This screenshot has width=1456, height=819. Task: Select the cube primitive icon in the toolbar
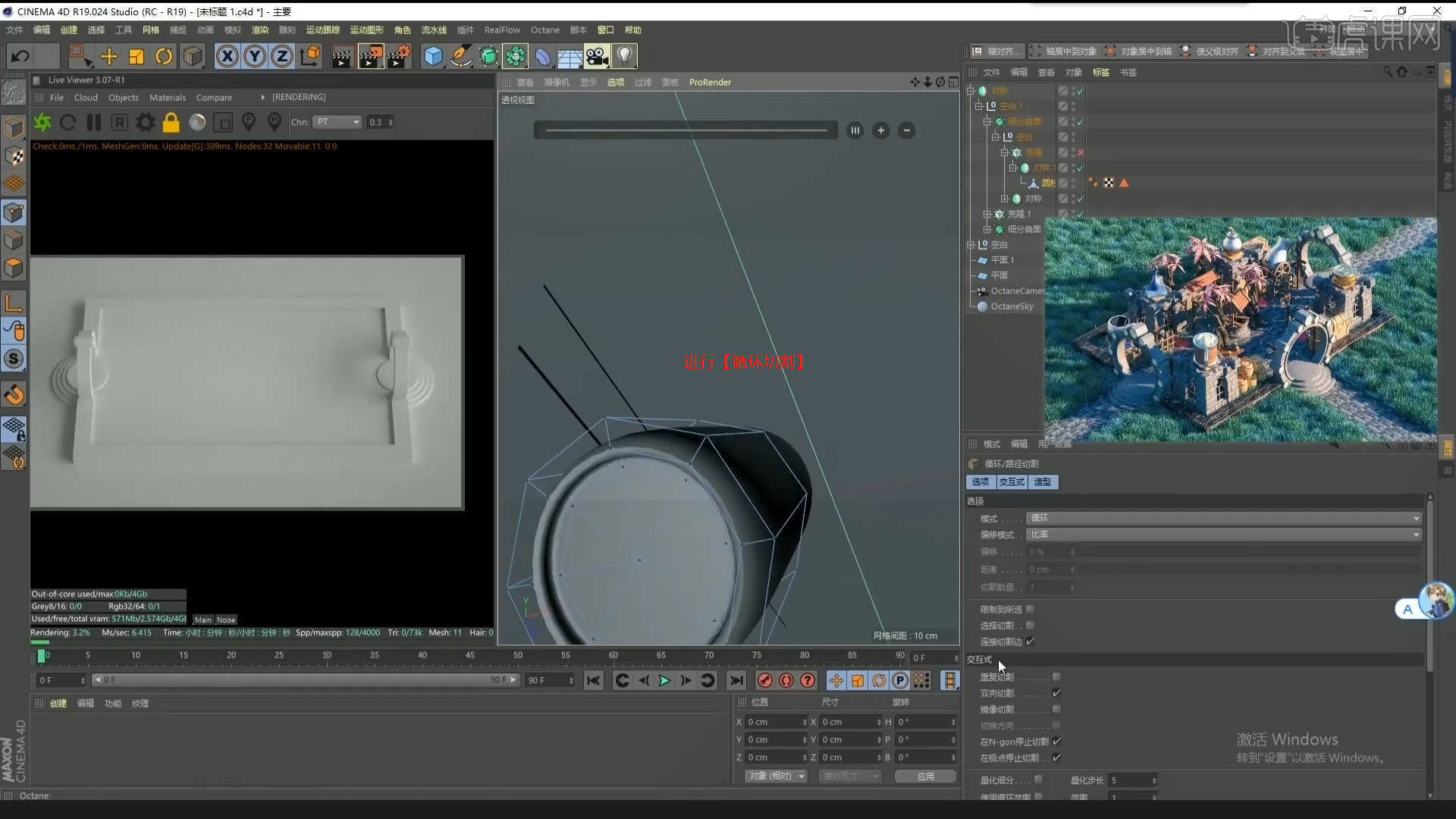tap(433, 55)
